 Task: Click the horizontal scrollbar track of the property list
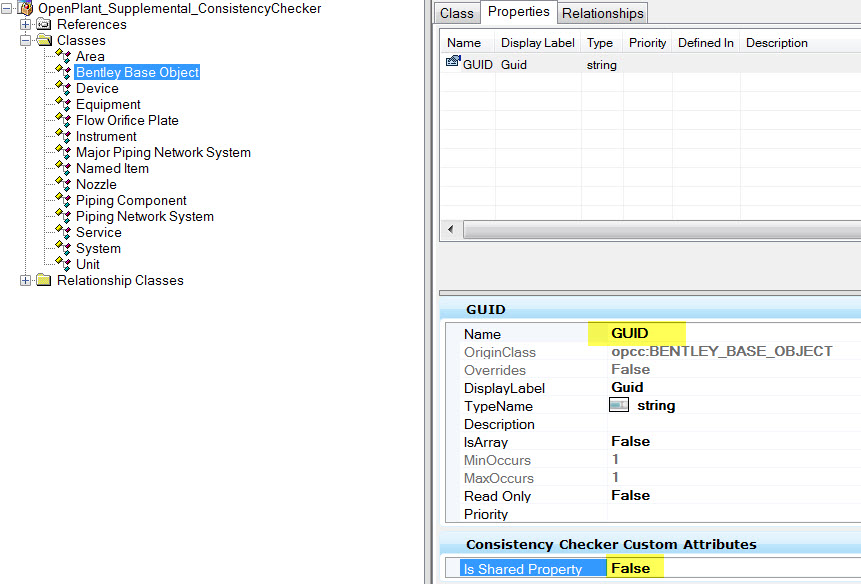[662, 229]
